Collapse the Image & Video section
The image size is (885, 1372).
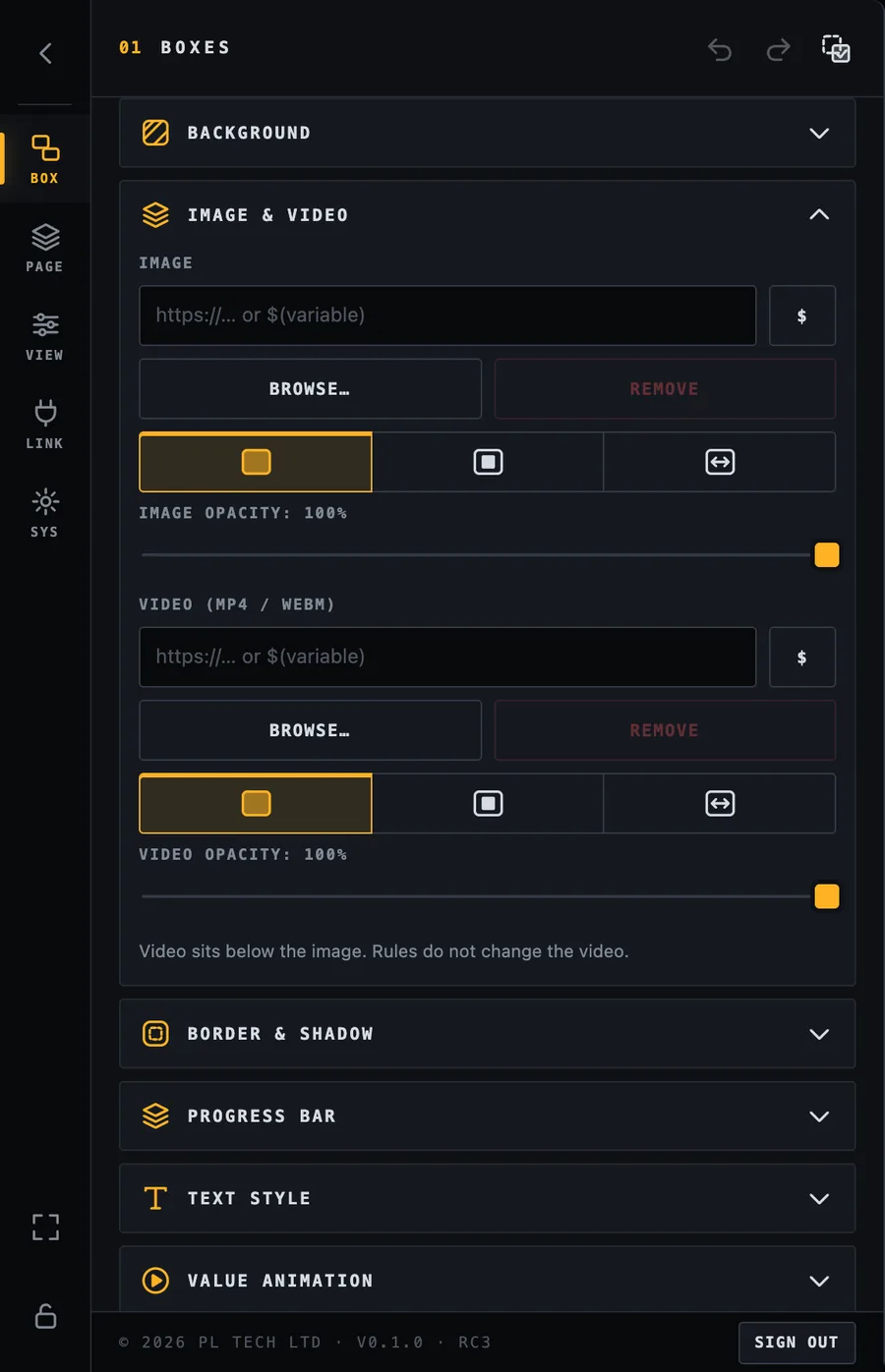tap(819, 214)
